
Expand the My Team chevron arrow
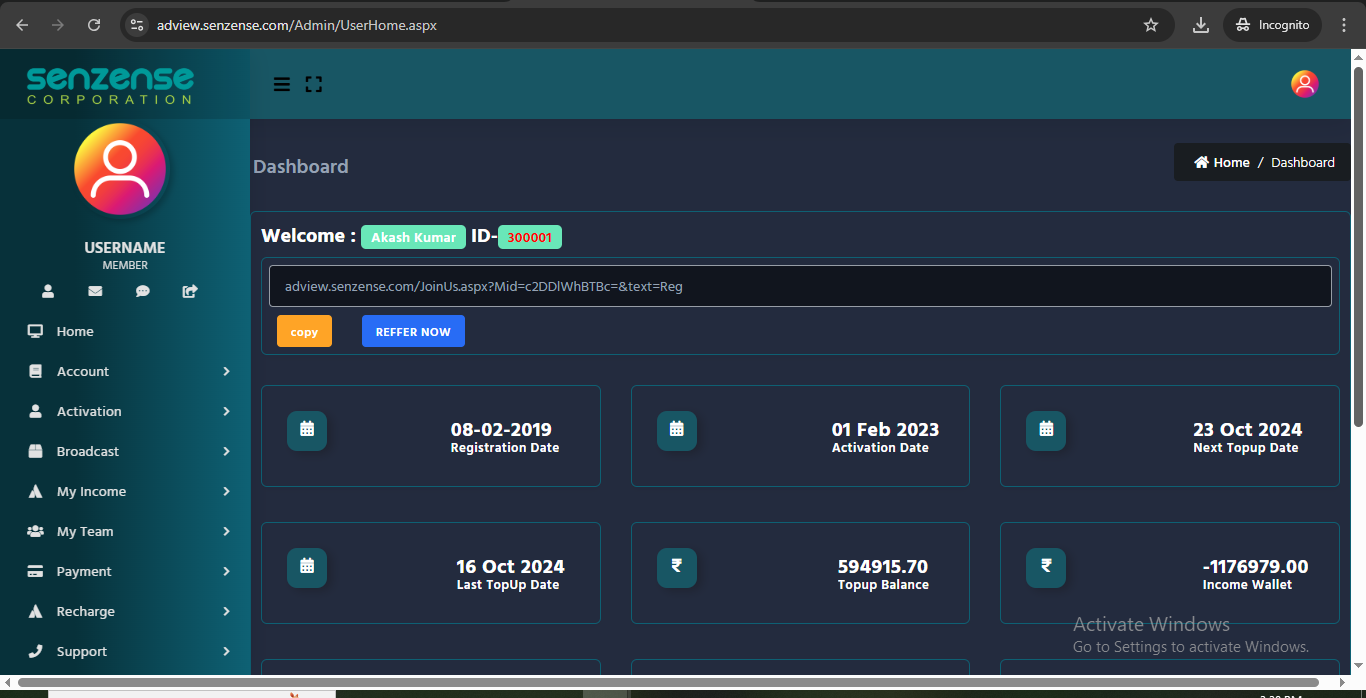coord(226,531)
